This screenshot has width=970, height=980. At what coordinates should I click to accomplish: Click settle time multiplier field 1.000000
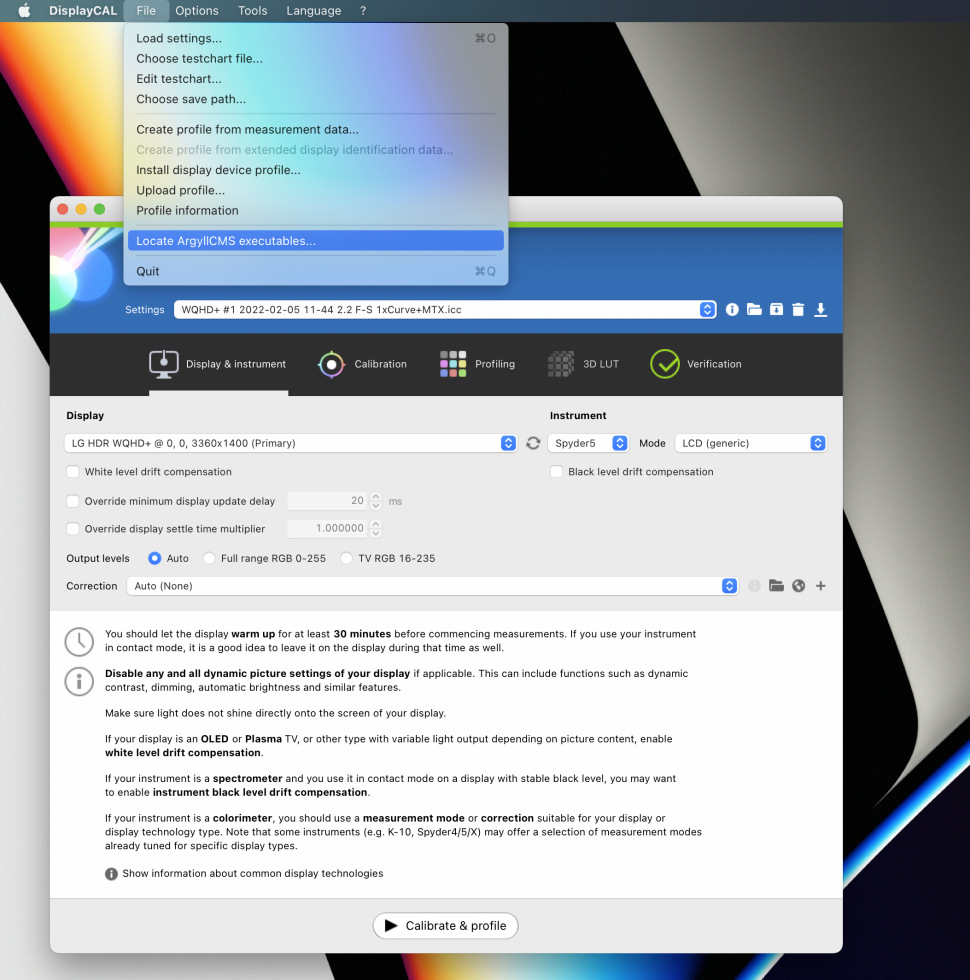(x=328, y=529)
